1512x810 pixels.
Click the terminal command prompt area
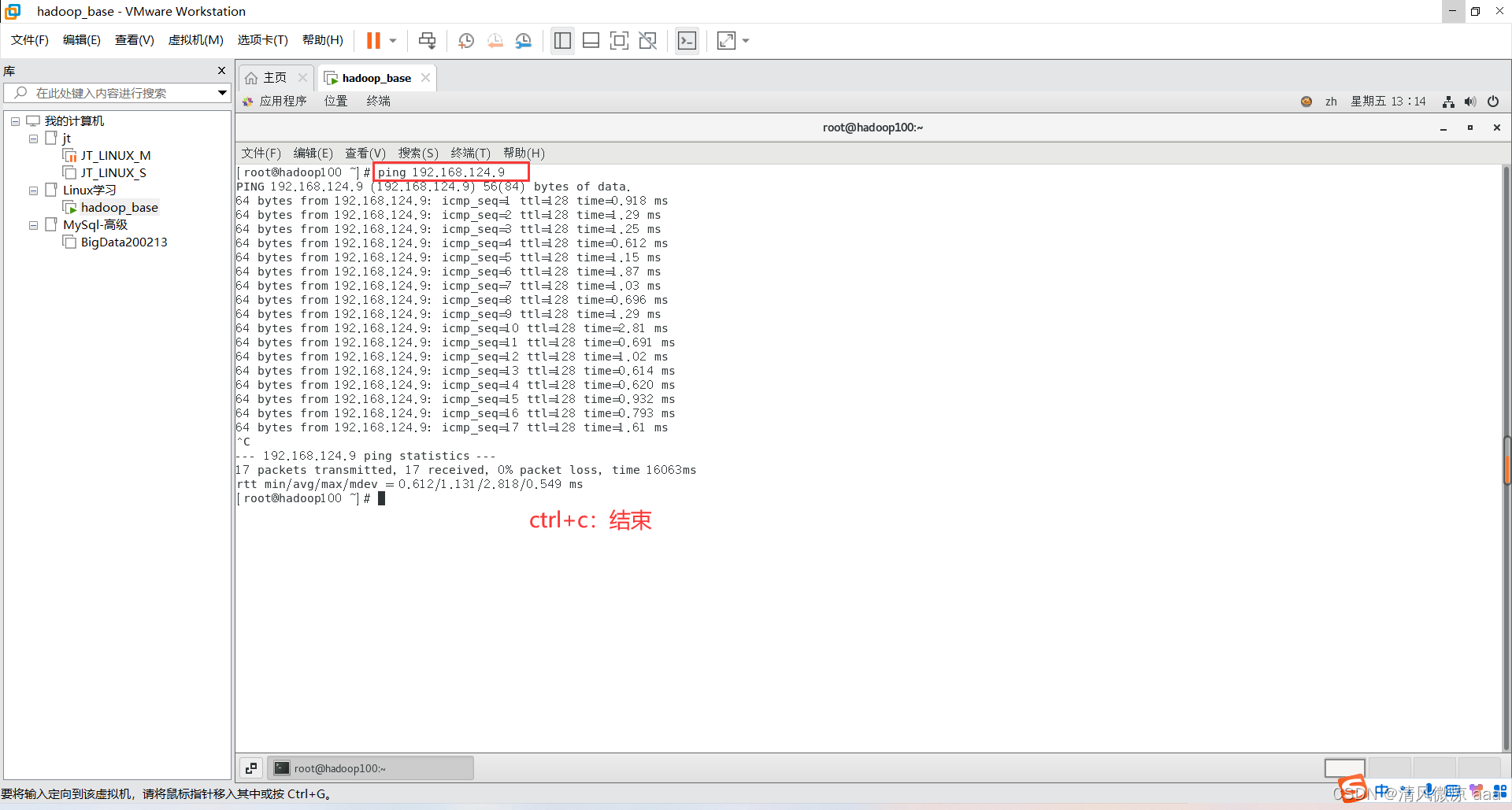click(x=381, y=498)
